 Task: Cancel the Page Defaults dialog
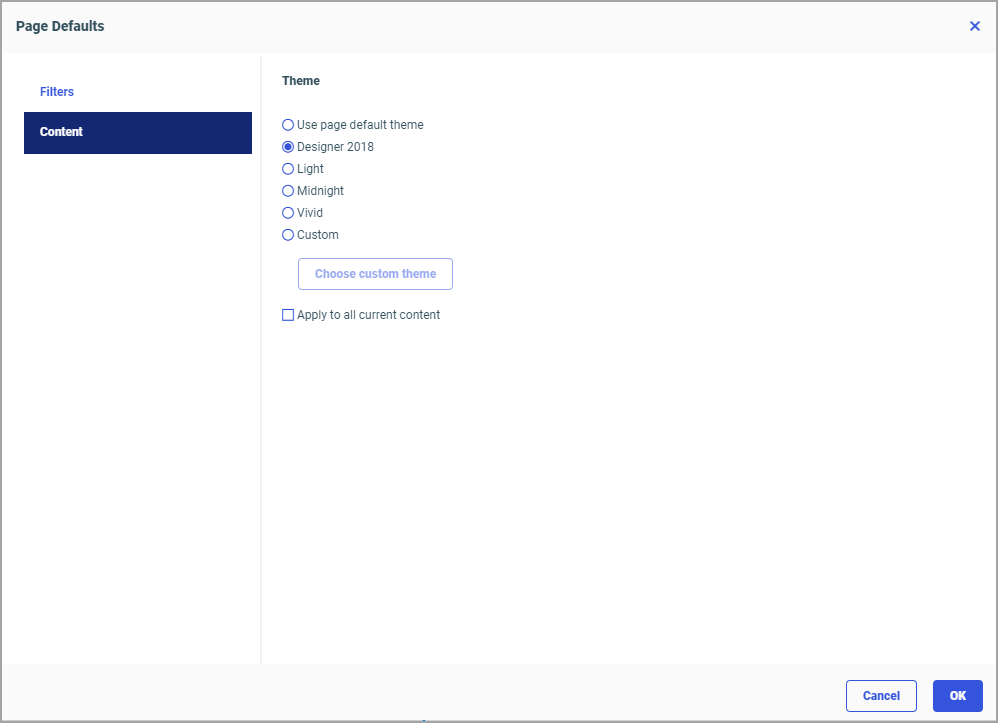pyautogui.click(x=881, y=695)
